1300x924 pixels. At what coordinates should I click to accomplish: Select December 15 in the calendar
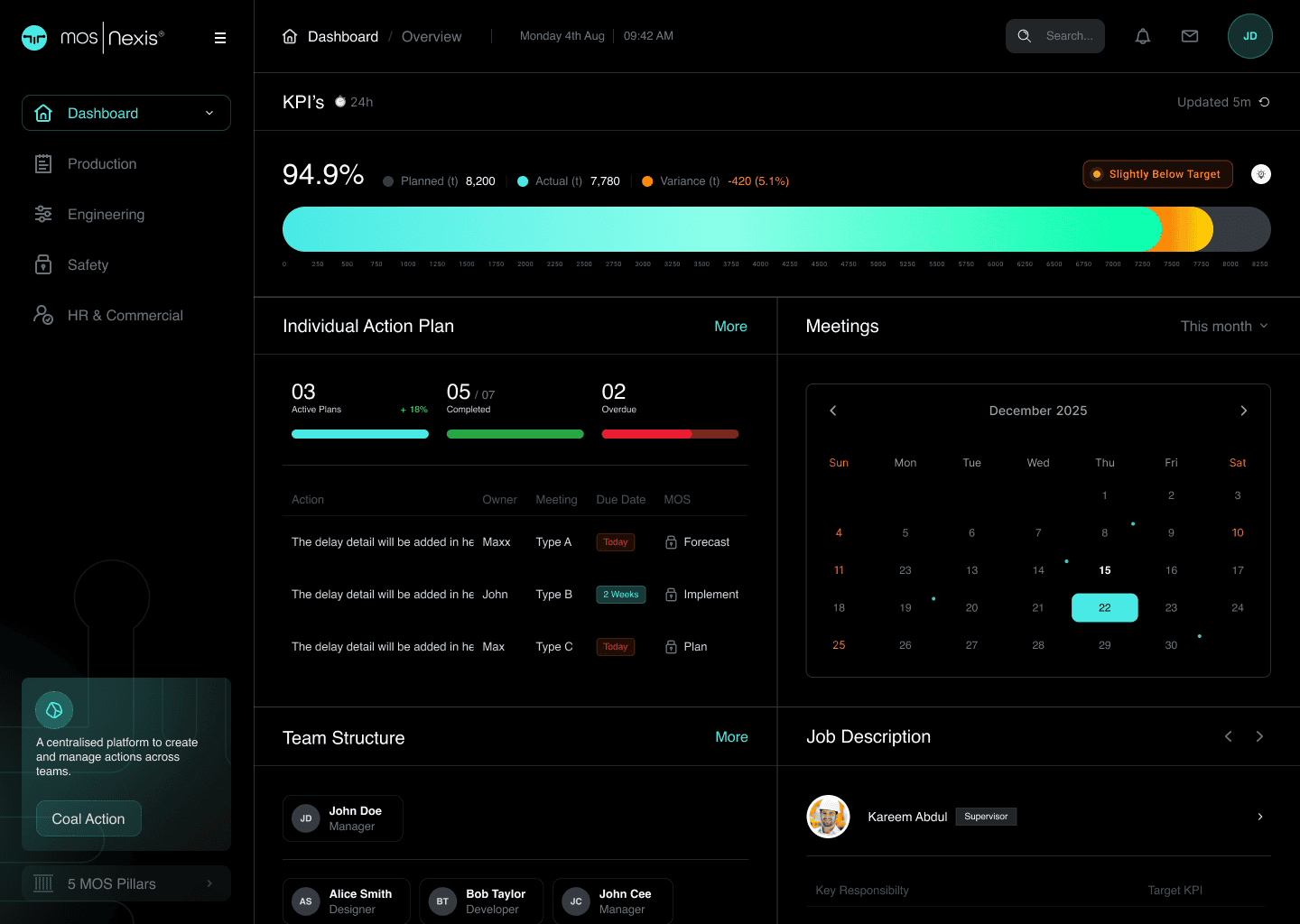click(x=1105, y=570)
